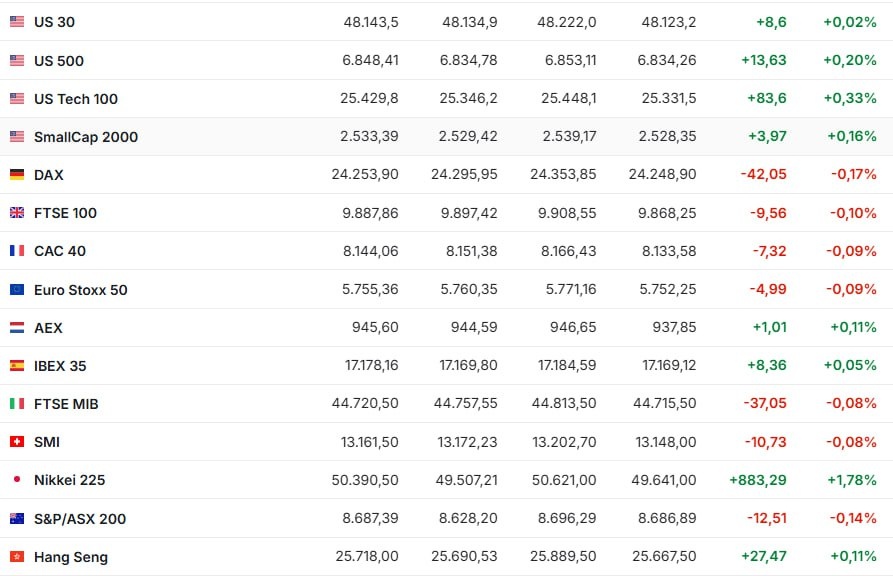Image resolution: width=893 pixels, height=576 pixels.
Task: Click the DAX last price 24.253,90
Action: click(365, 174)
